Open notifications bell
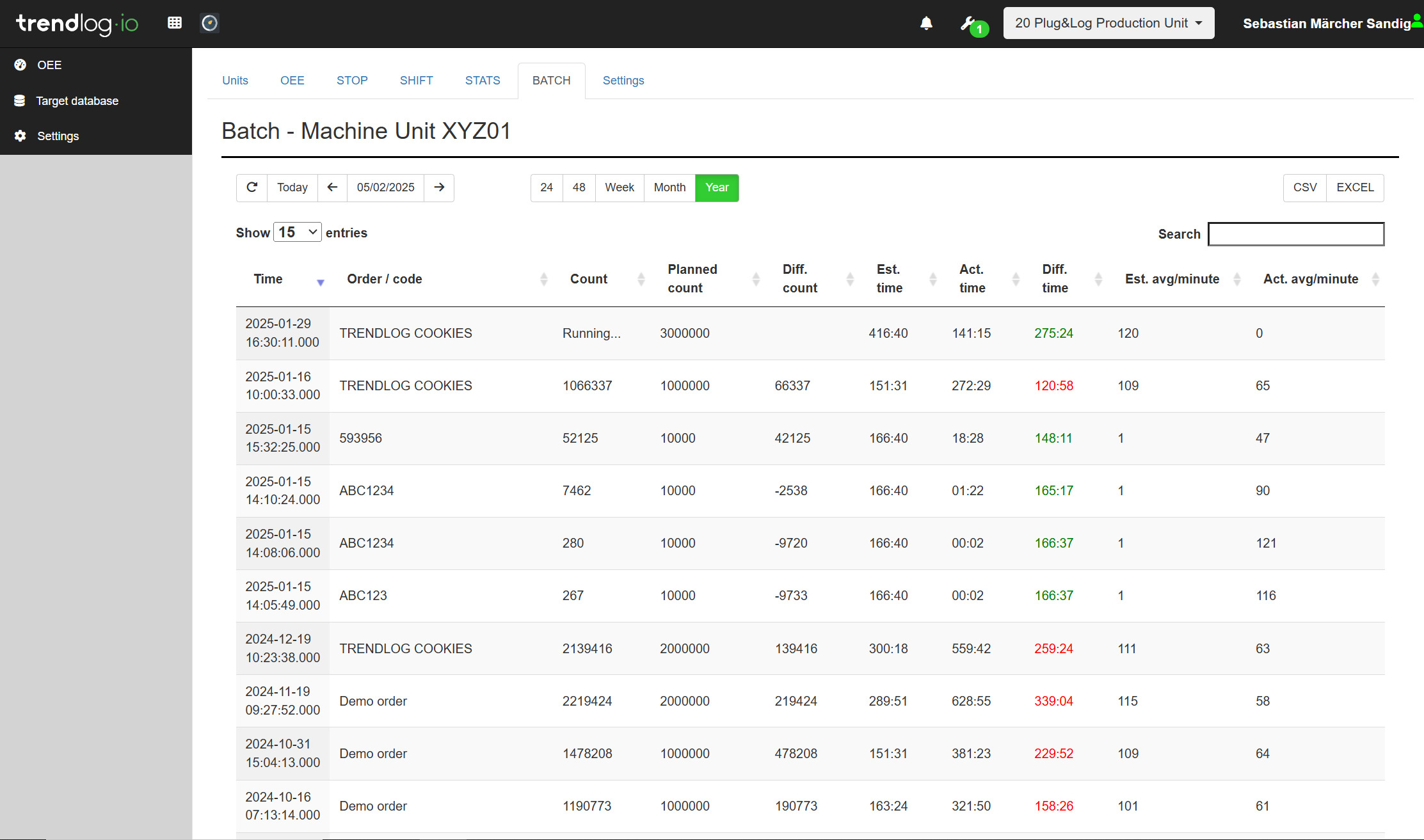This screenshot has width=1424, height=840. tap(926, 24)
